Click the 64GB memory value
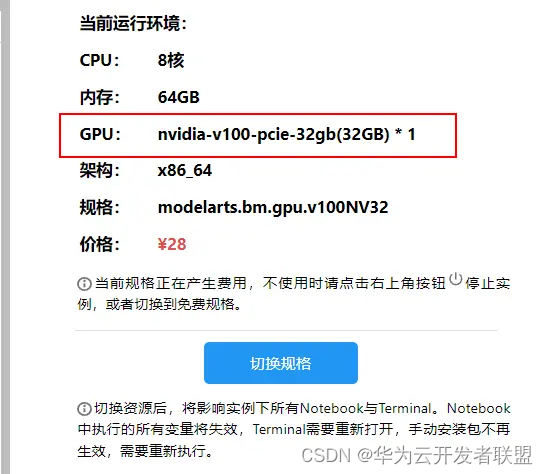Viewport: 548px width, 474px height. [179, 97]
